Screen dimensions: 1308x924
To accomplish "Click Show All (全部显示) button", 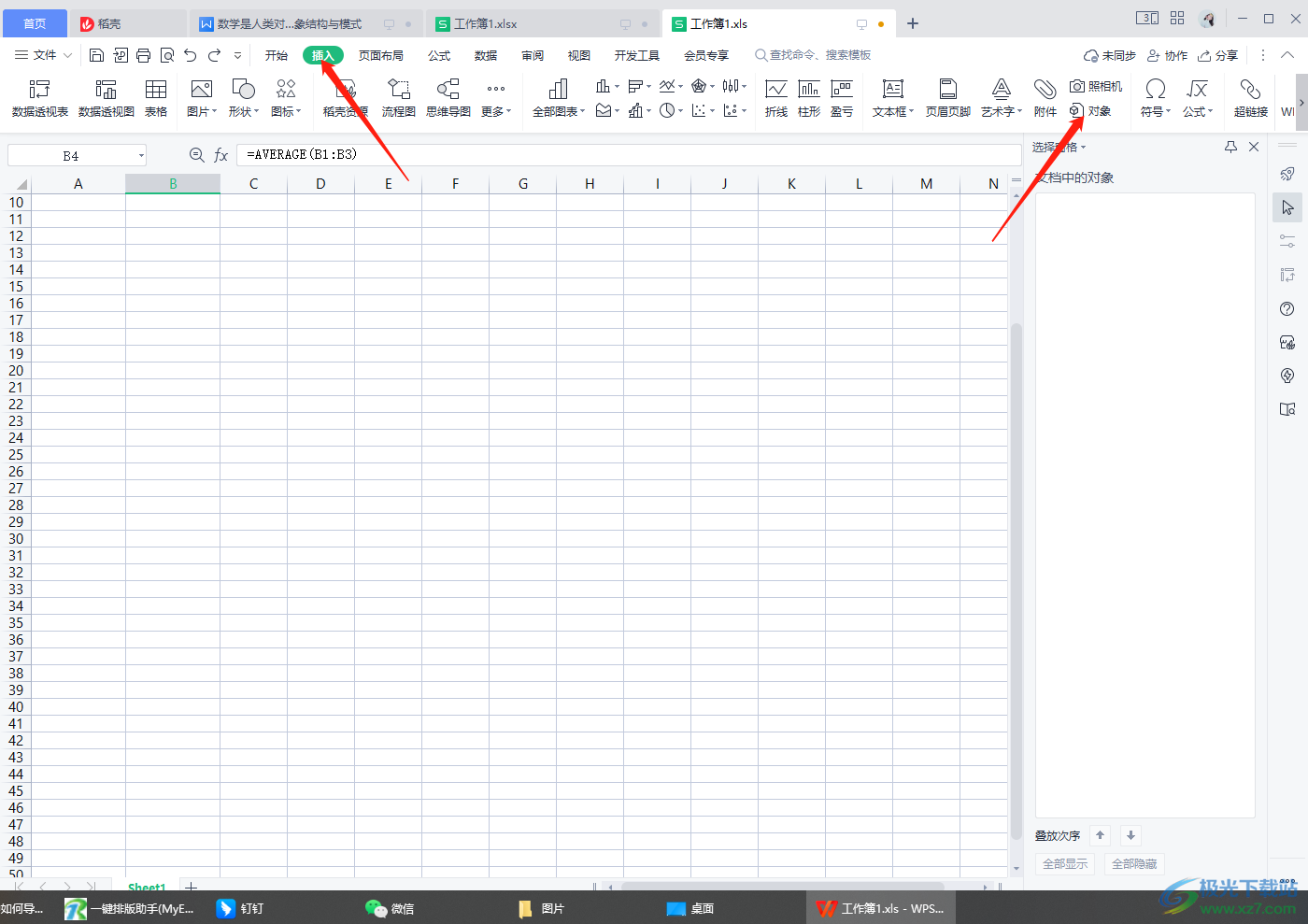I will 1065,864.
